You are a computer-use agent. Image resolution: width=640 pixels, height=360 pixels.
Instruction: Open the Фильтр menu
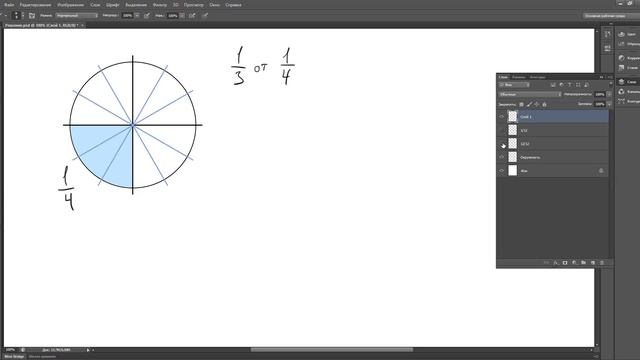pos(160,5)
